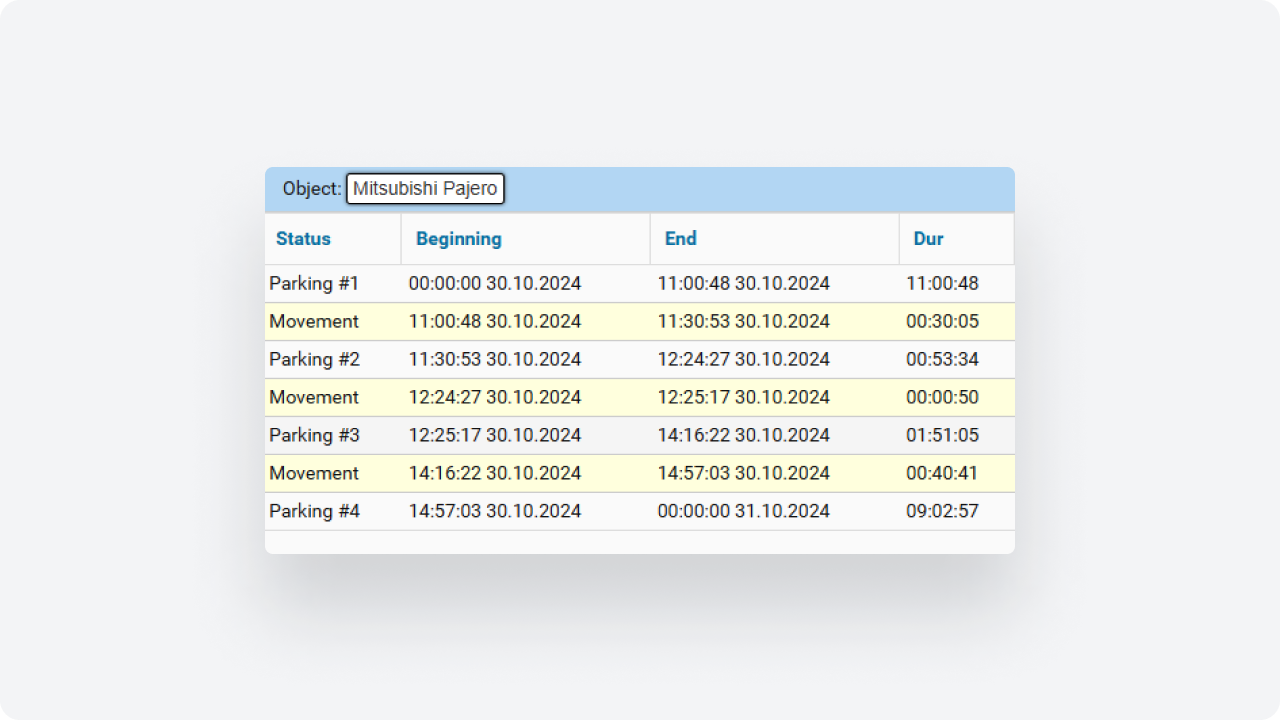
Task: Click the 00:30:05 duration value
Action: pos(942,322)
